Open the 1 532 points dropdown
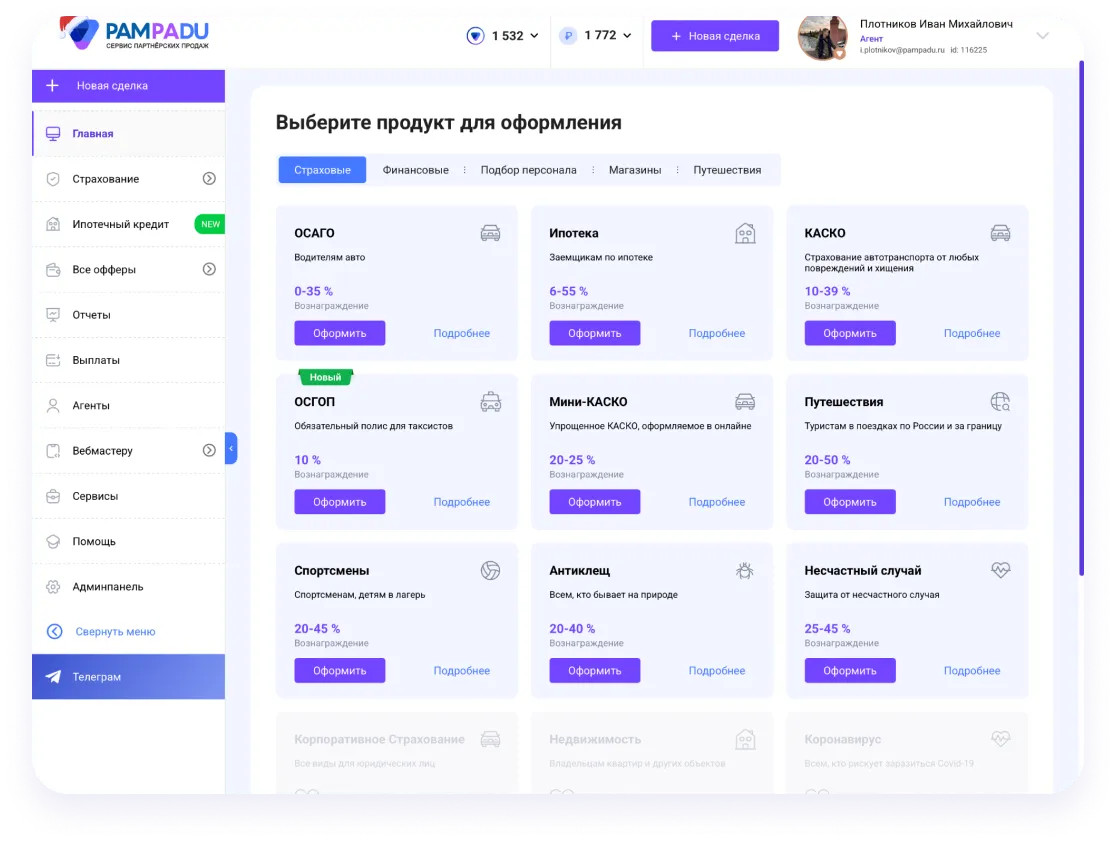The width and height of the screenshot is (1116, 842). 503,36
